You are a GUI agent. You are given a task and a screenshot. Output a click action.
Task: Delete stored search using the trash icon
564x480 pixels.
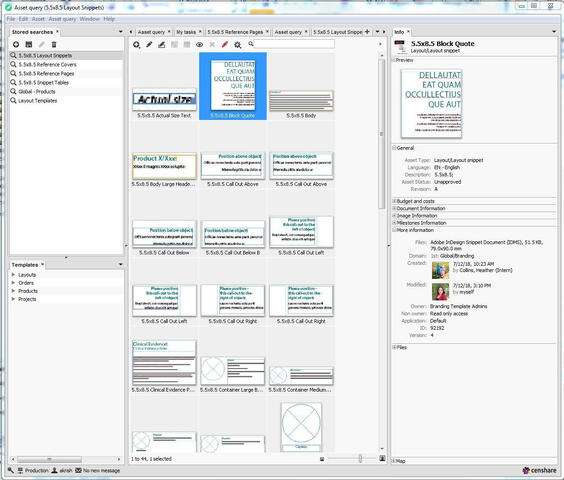point(54,45)
